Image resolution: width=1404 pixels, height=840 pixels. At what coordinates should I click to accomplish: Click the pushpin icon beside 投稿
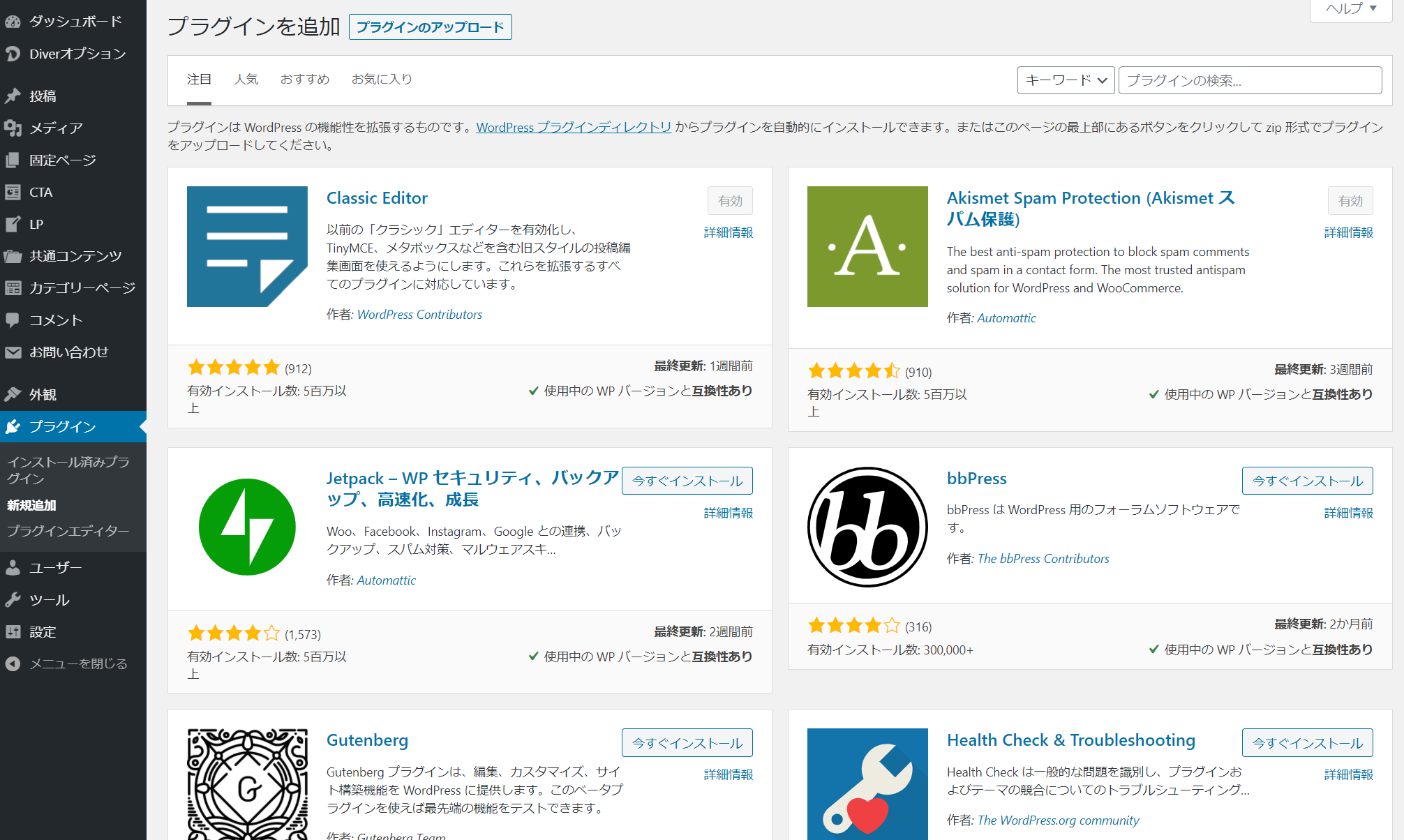point(13,96)
